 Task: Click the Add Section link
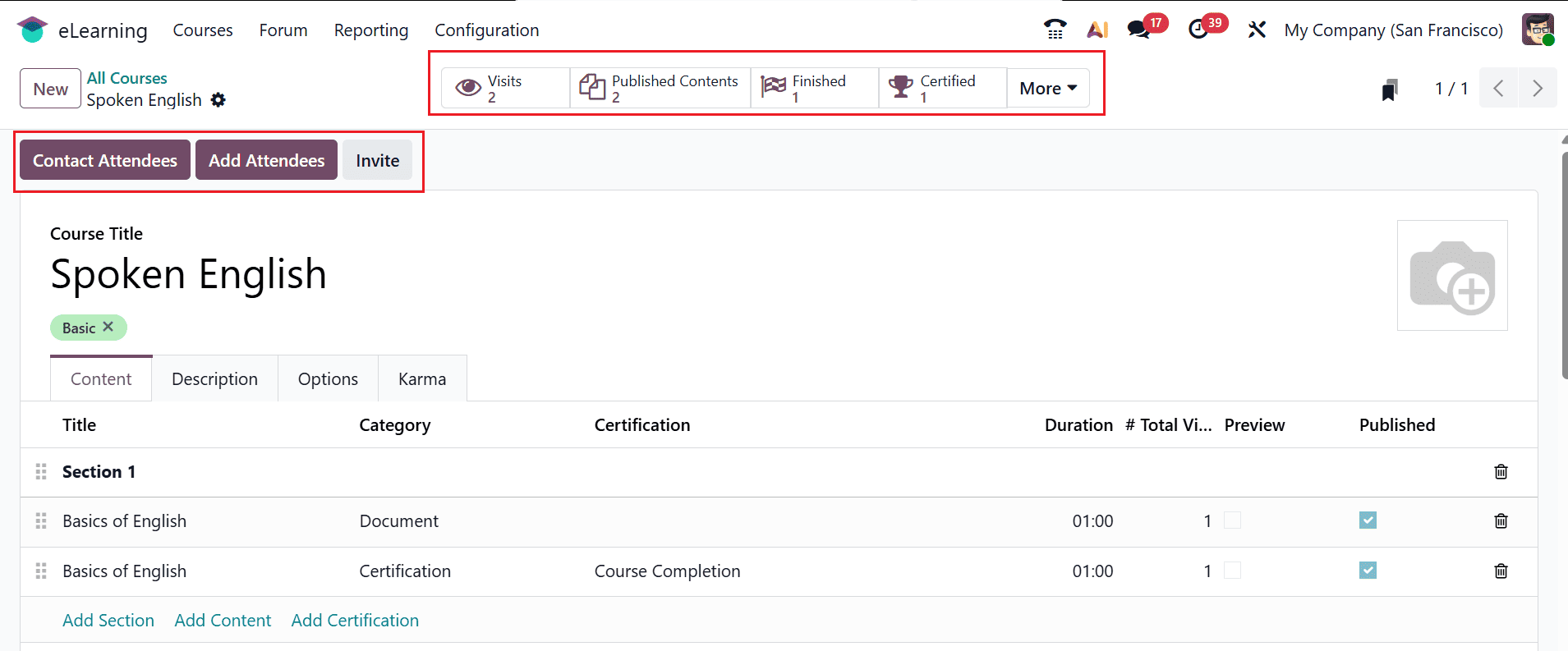pos(108,620)
